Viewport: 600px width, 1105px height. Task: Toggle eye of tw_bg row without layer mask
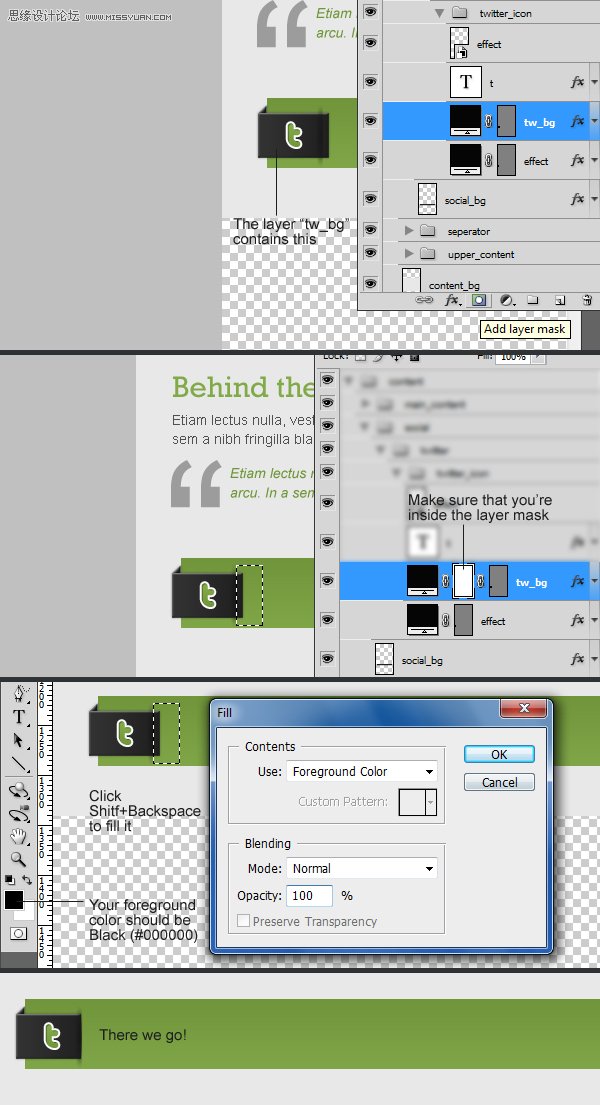pyautogui.click(x=369, y=121)
